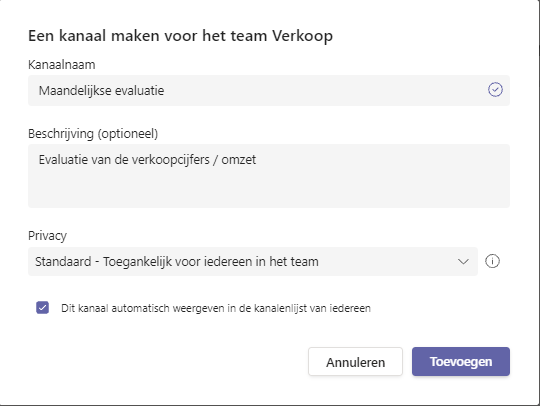Click Annuleren to cancel channel creation

click(x=355, y=362)
